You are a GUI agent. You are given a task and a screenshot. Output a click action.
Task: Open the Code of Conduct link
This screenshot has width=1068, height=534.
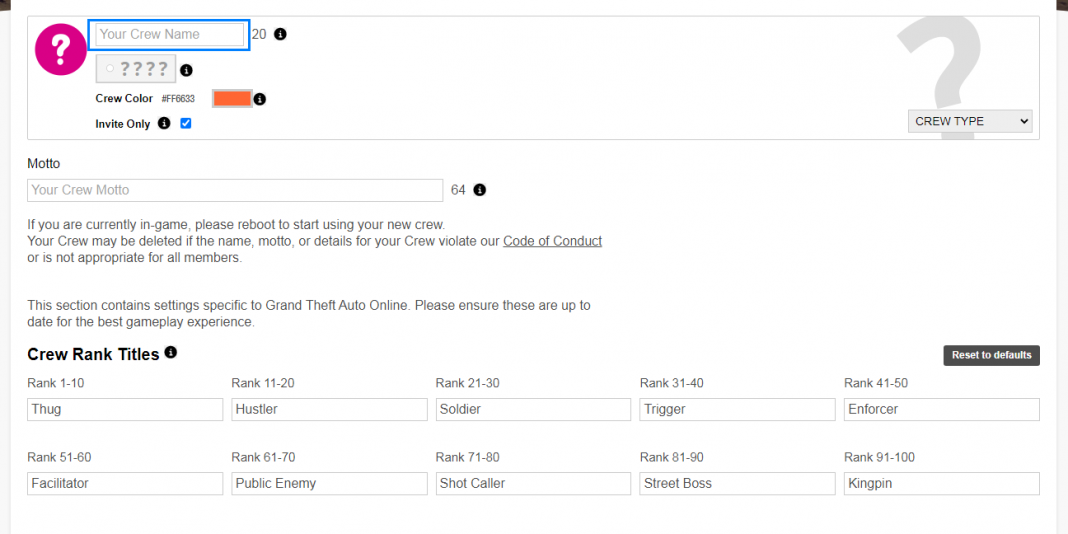pos(552,241)
